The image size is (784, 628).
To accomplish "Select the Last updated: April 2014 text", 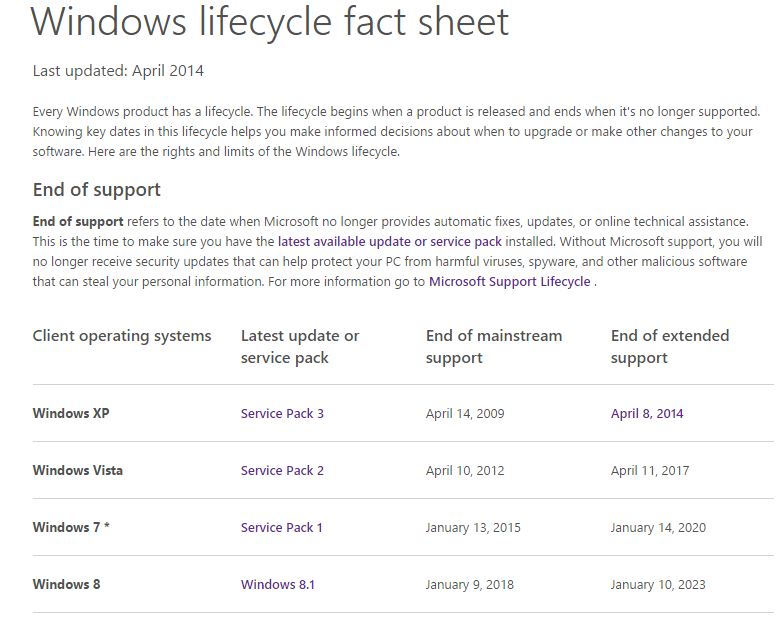I will [x=118, y=71].
